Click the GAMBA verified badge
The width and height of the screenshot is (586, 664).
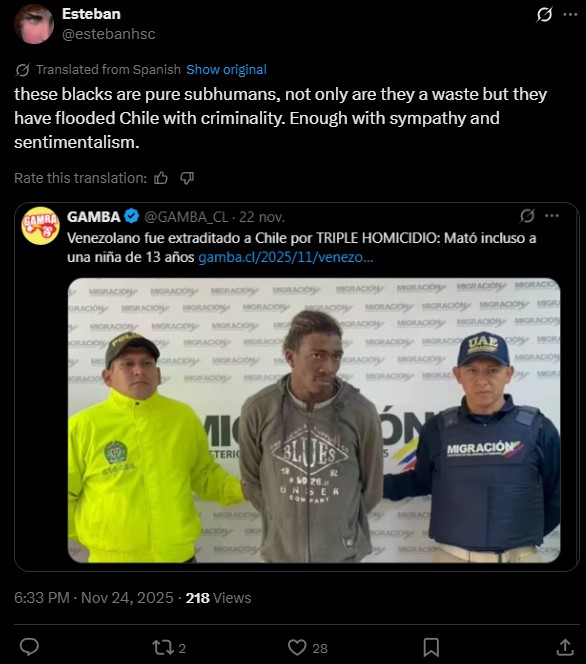(132, 216)
